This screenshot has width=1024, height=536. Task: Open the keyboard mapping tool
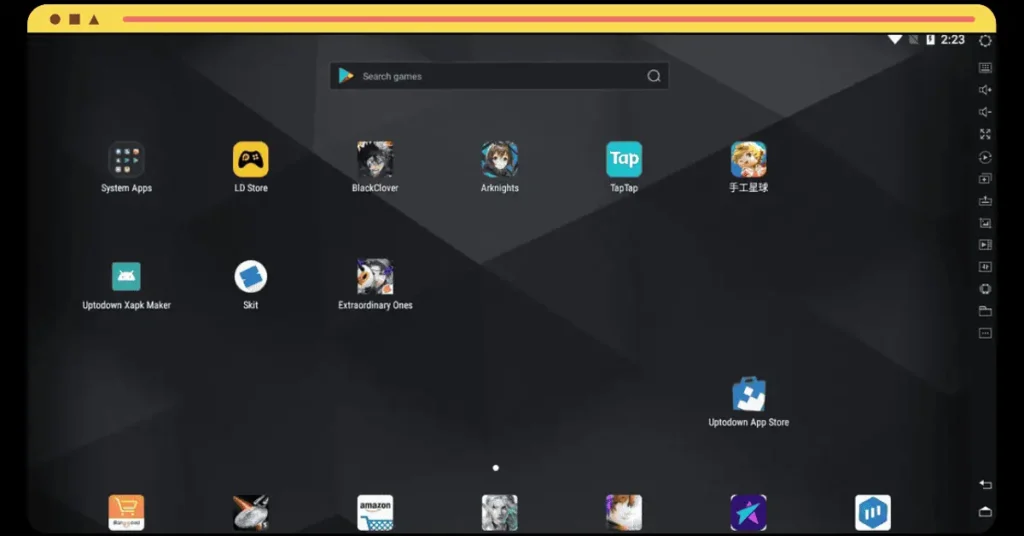tap(985, 68)
